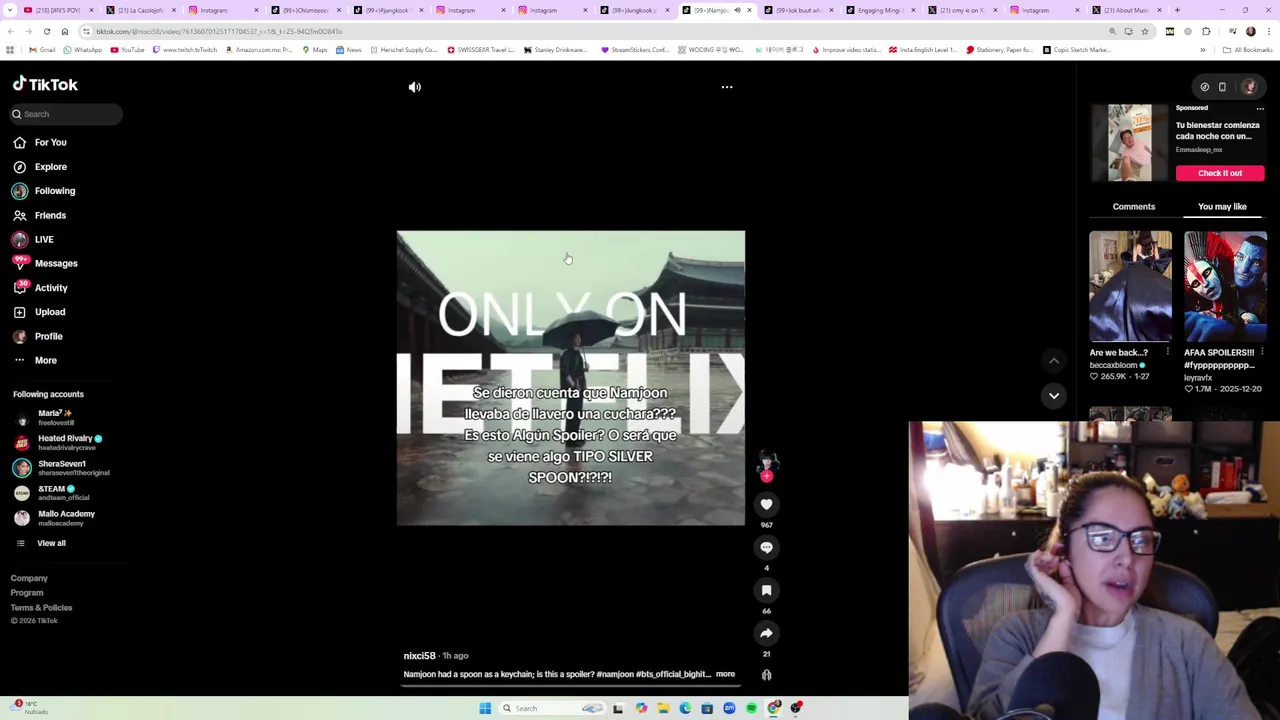
Task: Open 'Are we back...?' video thumbnail
Action: [1130, 287]
